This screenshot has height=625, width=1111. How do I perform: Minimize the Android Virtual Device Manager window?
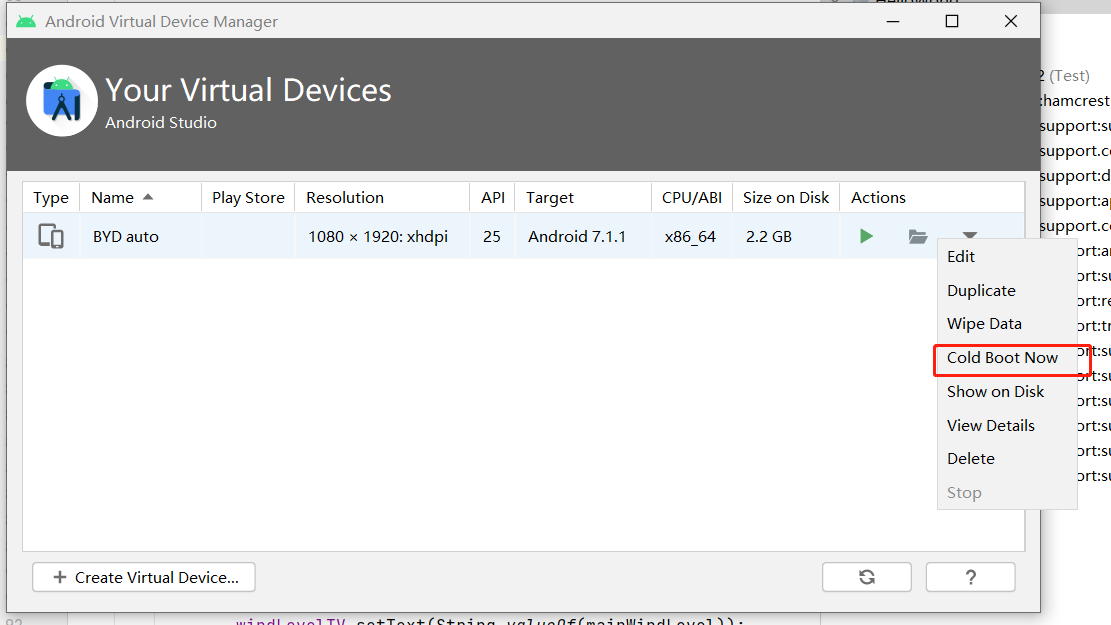point(893,21)
